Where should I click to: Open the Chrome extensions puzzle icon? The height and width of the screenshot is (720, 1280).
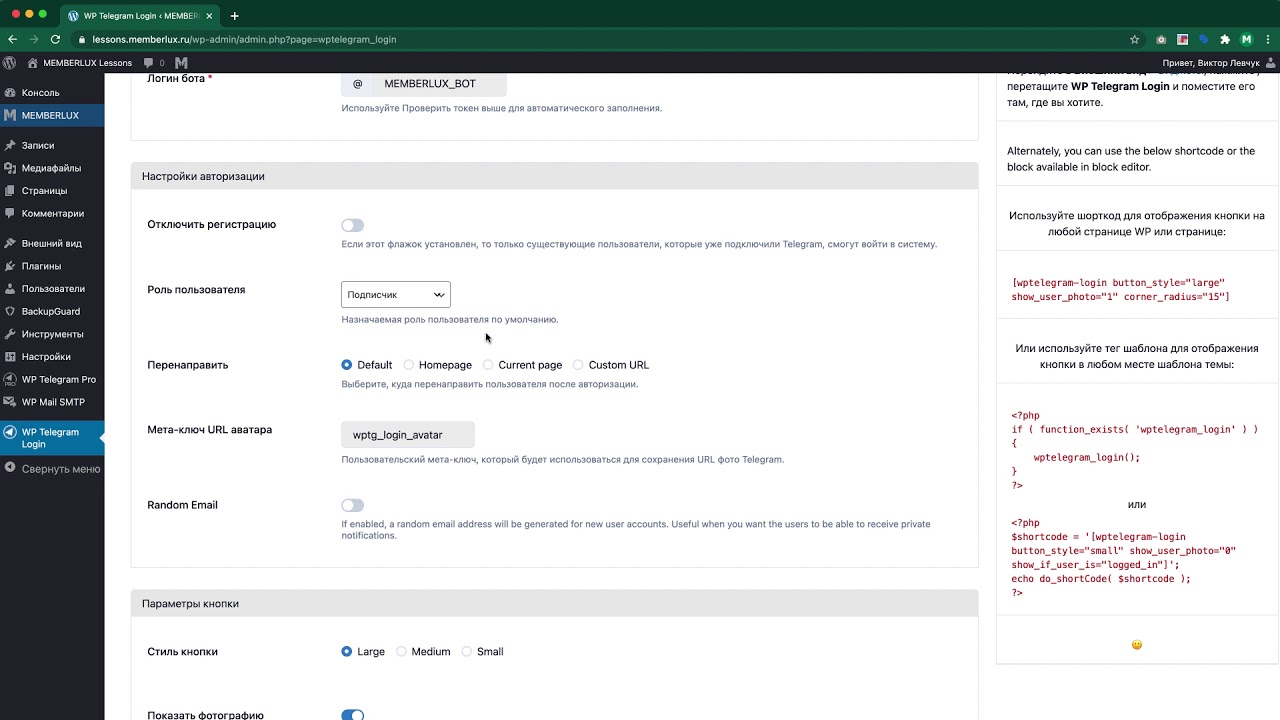(x=1225, y=39)
